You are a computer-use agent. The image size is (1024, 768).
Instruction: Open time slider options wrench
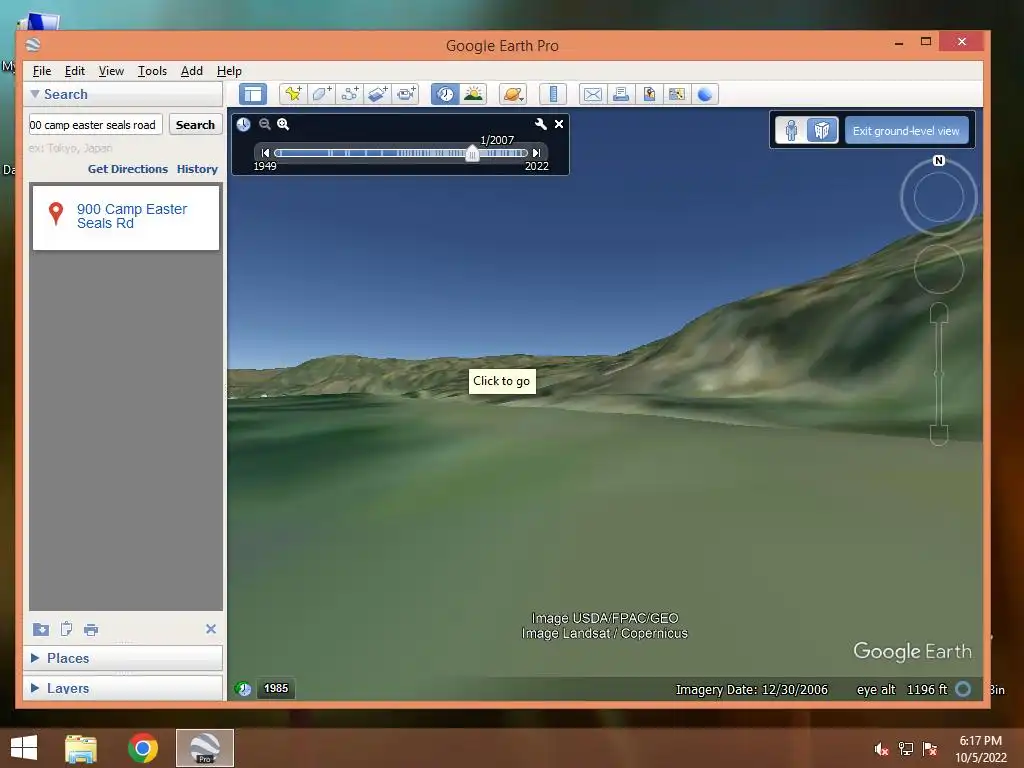click(540, 124)
